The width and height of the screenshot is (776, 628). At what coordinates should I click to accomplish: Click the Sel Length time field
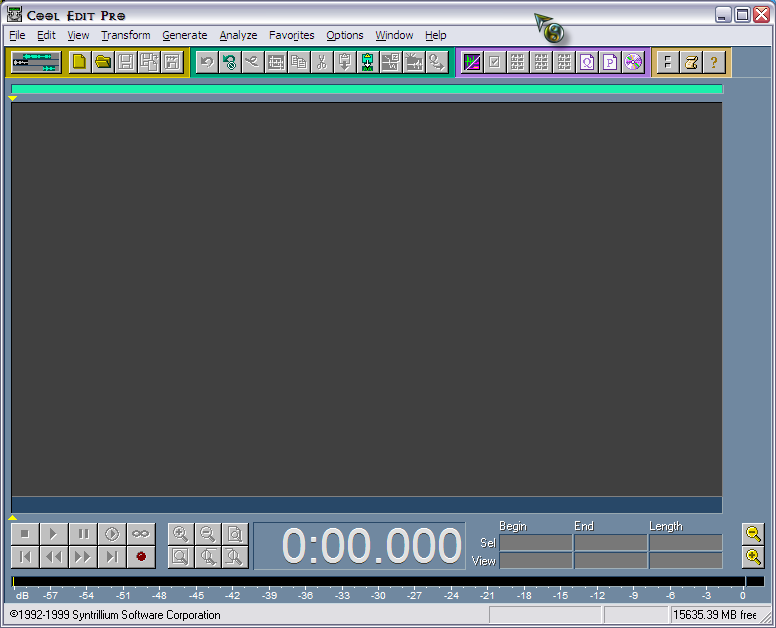point(686,543)
